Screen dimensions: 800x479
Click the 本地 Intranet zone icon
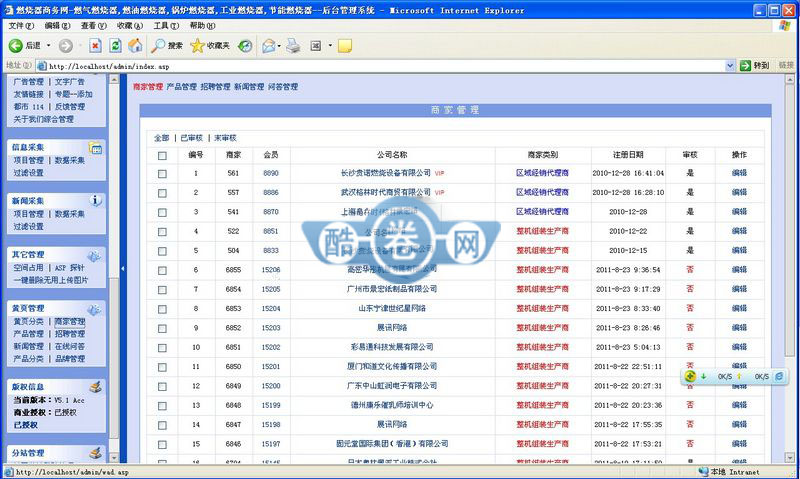coord(704,472)
